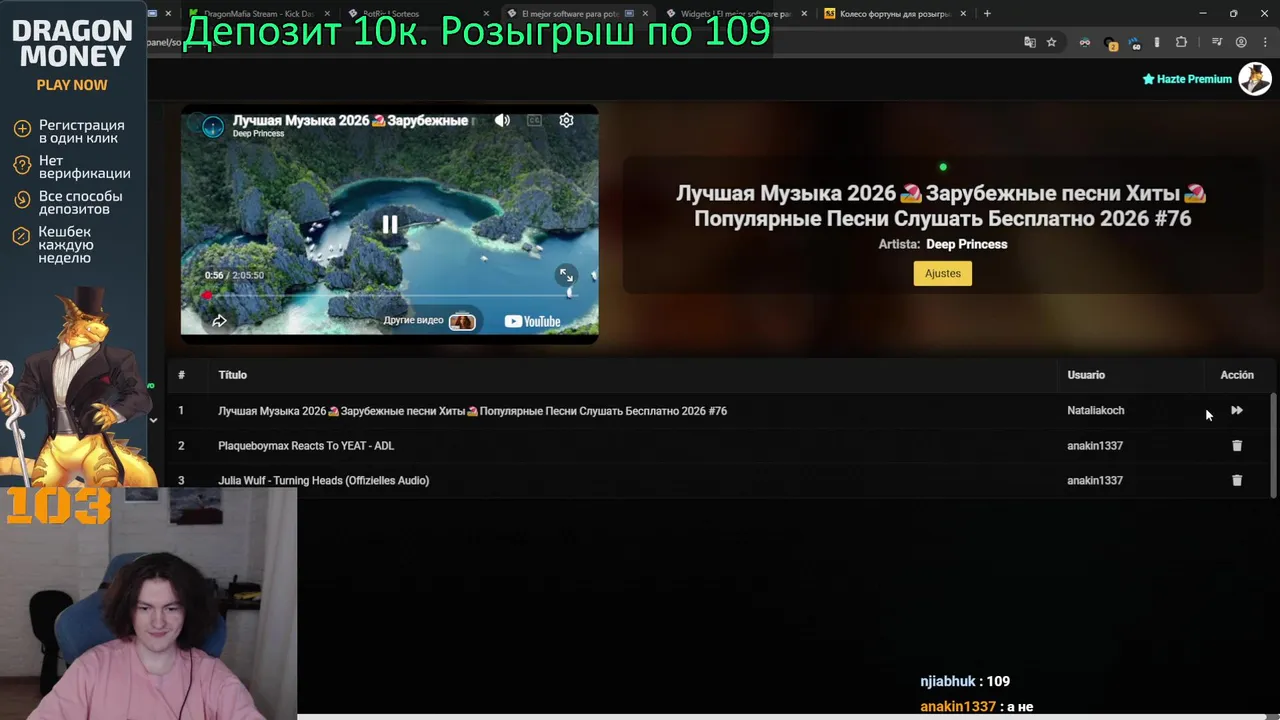The height and width of the screenshot is (720, 1280).
Task: Select Julia Wulf - Turning Heads title
Action: (324, 481)
